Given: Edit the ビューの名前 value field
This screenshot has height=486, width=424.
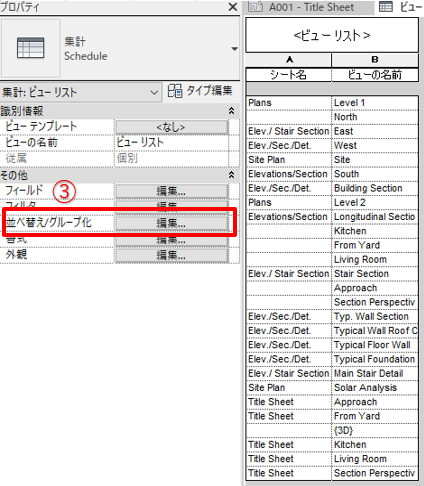Looking at the screenshot, I should tap(172, 143).
